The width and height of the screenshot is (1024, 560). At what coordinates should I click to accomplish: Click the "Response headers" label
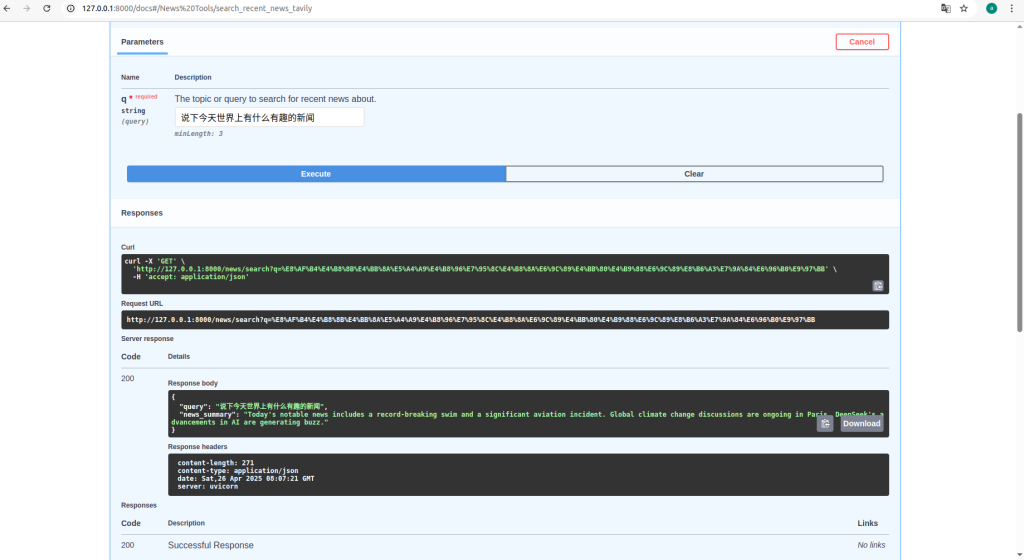[197, 447]
